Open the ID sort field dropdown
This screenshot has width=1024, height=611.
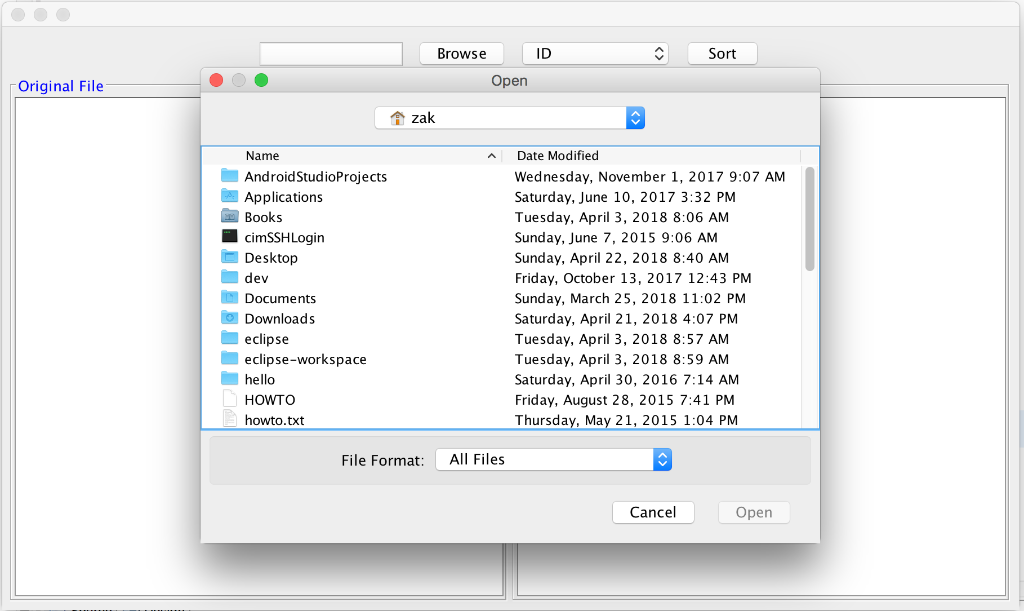596,54
